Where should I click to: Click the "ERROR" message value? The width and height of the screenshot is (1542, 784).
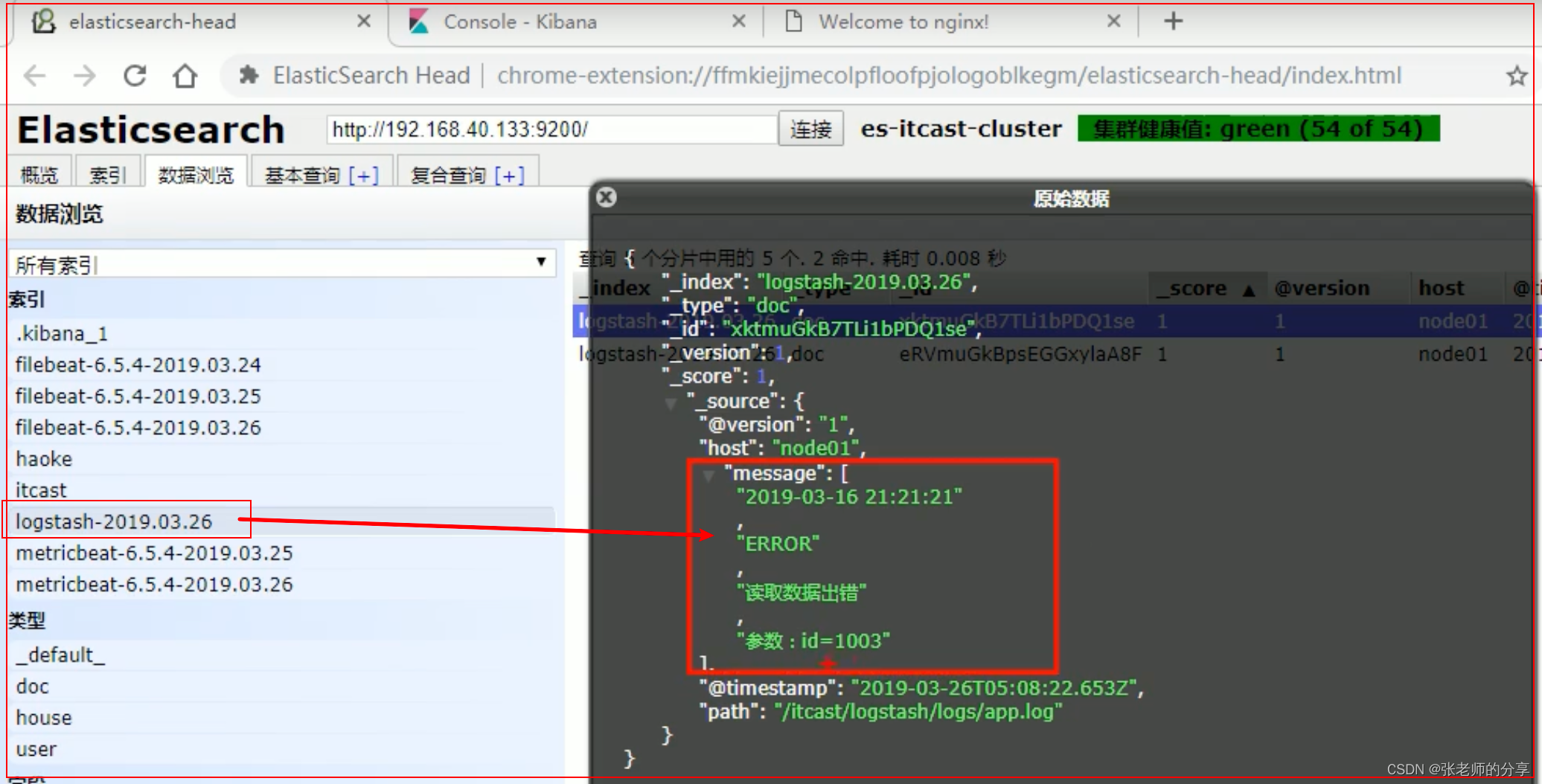[778, 544]
